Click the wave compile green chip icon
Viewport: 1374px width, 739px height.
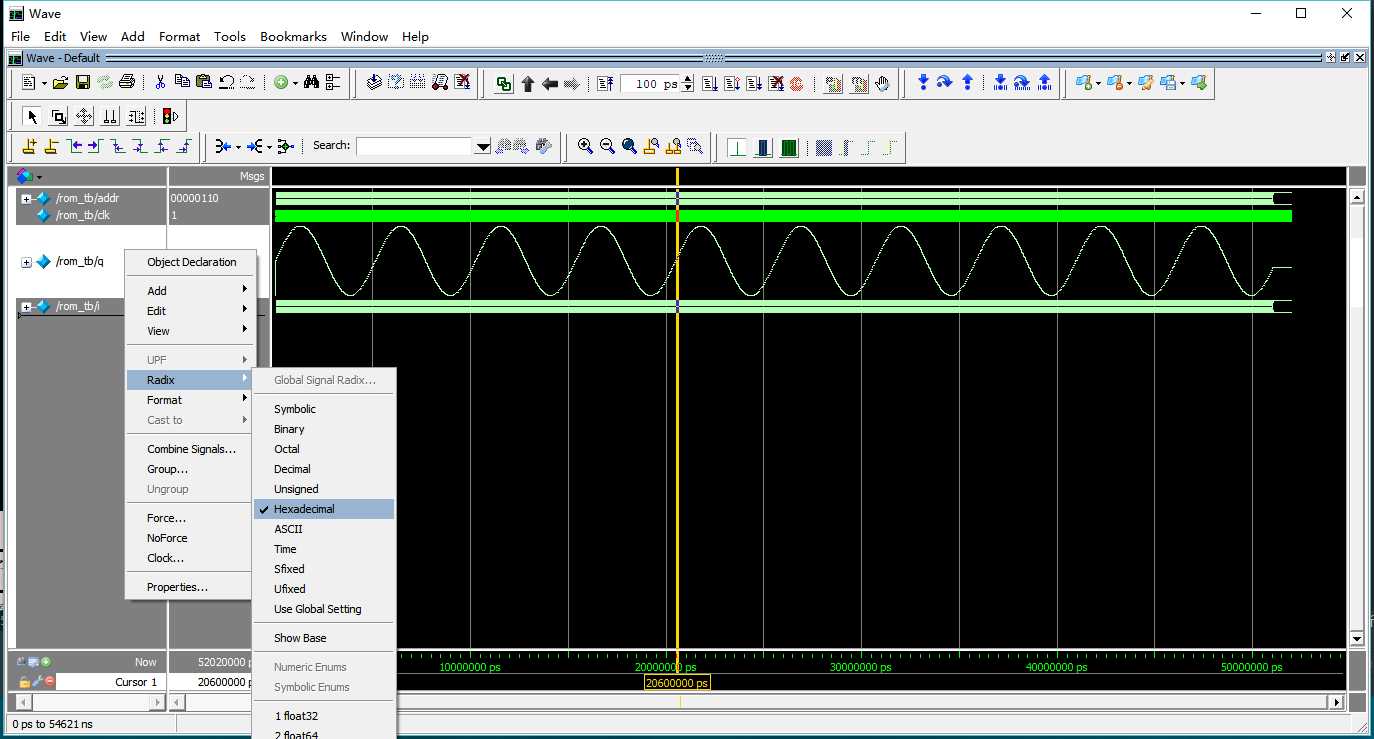pos(789,148)
